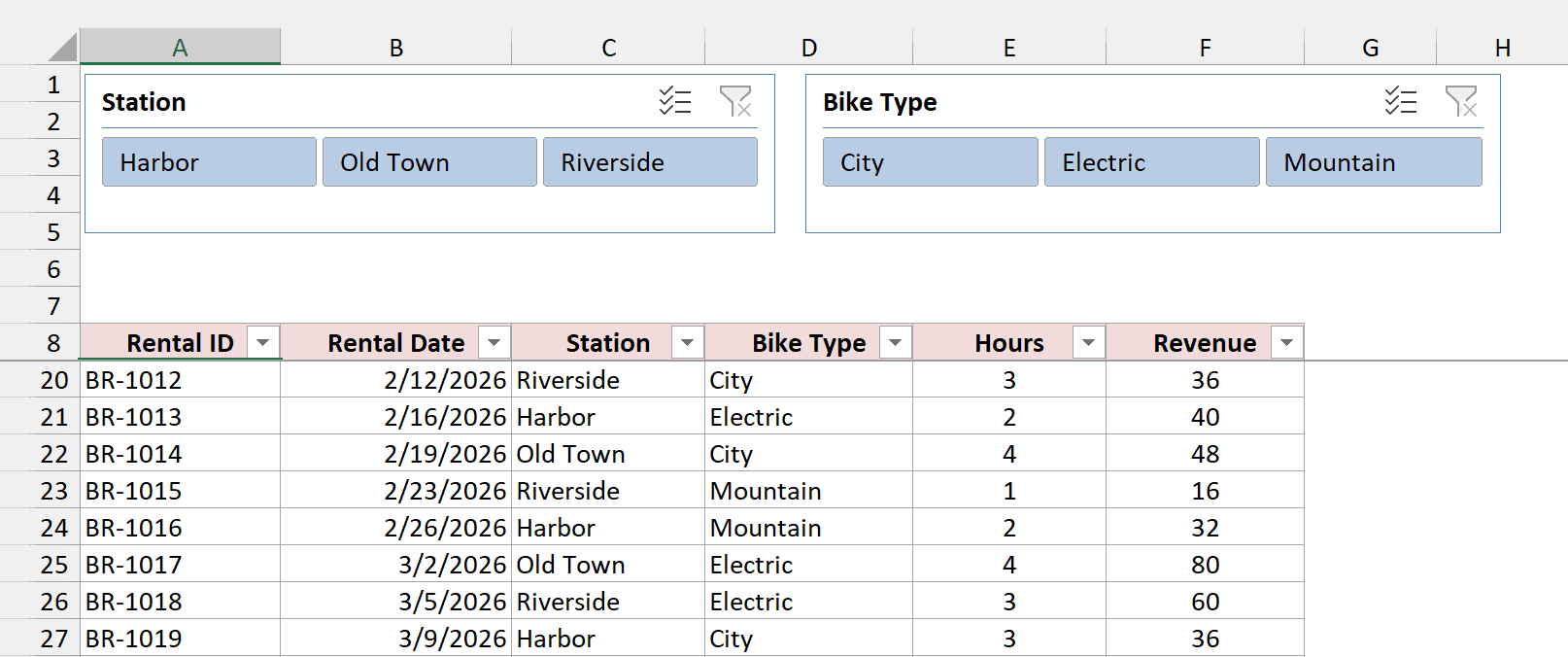Select the revenue value 16
The width and height of the screenshot is (1568, 657).
(1205, 491)
